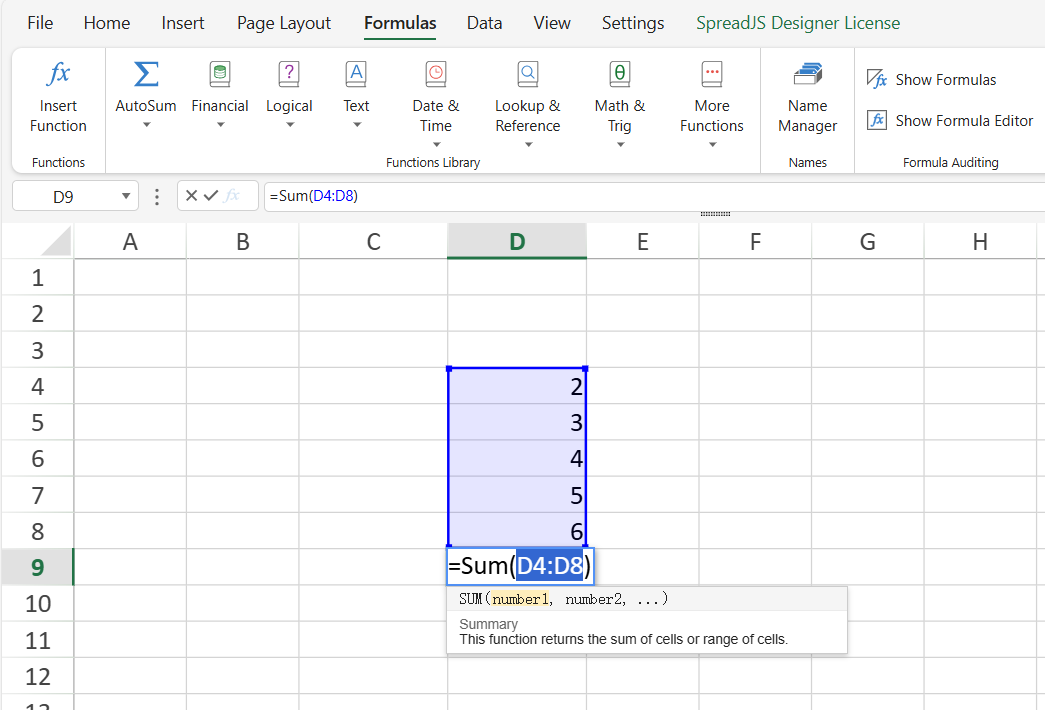Expand the Financial dropdown arrow

(220, 125)
